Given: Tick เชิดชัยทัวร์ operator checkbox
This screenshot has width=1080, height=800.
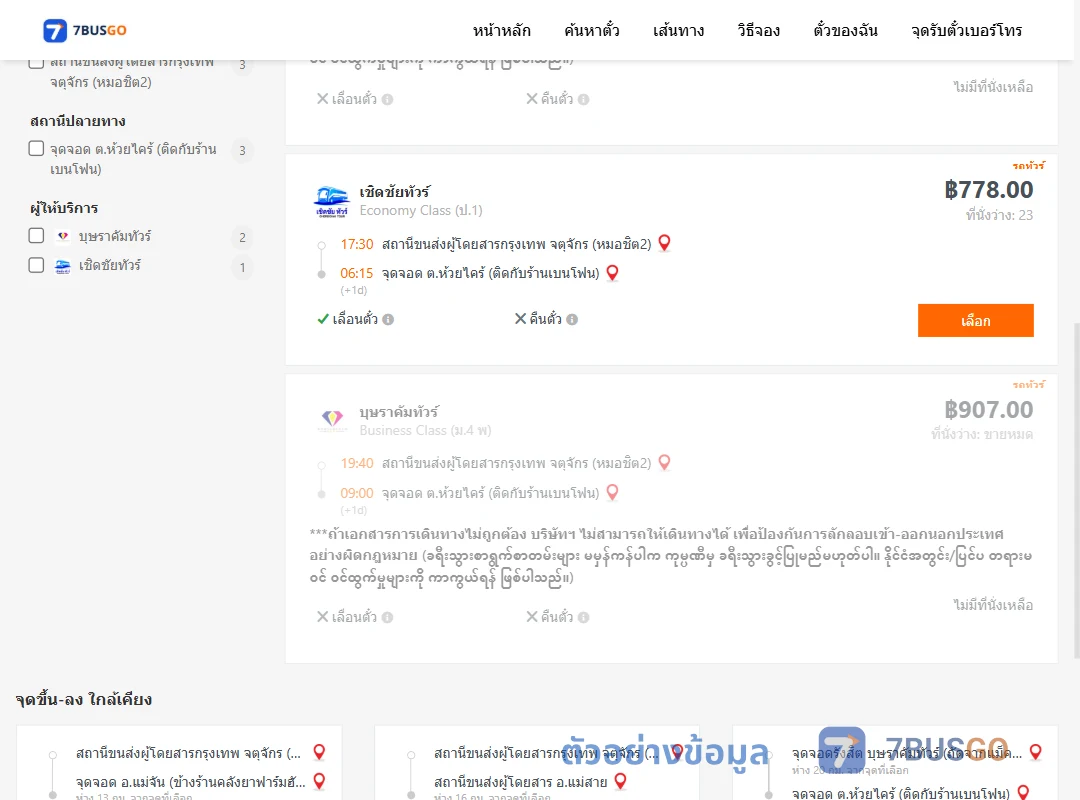Looking at the screenshot, I should click(37, 265).
